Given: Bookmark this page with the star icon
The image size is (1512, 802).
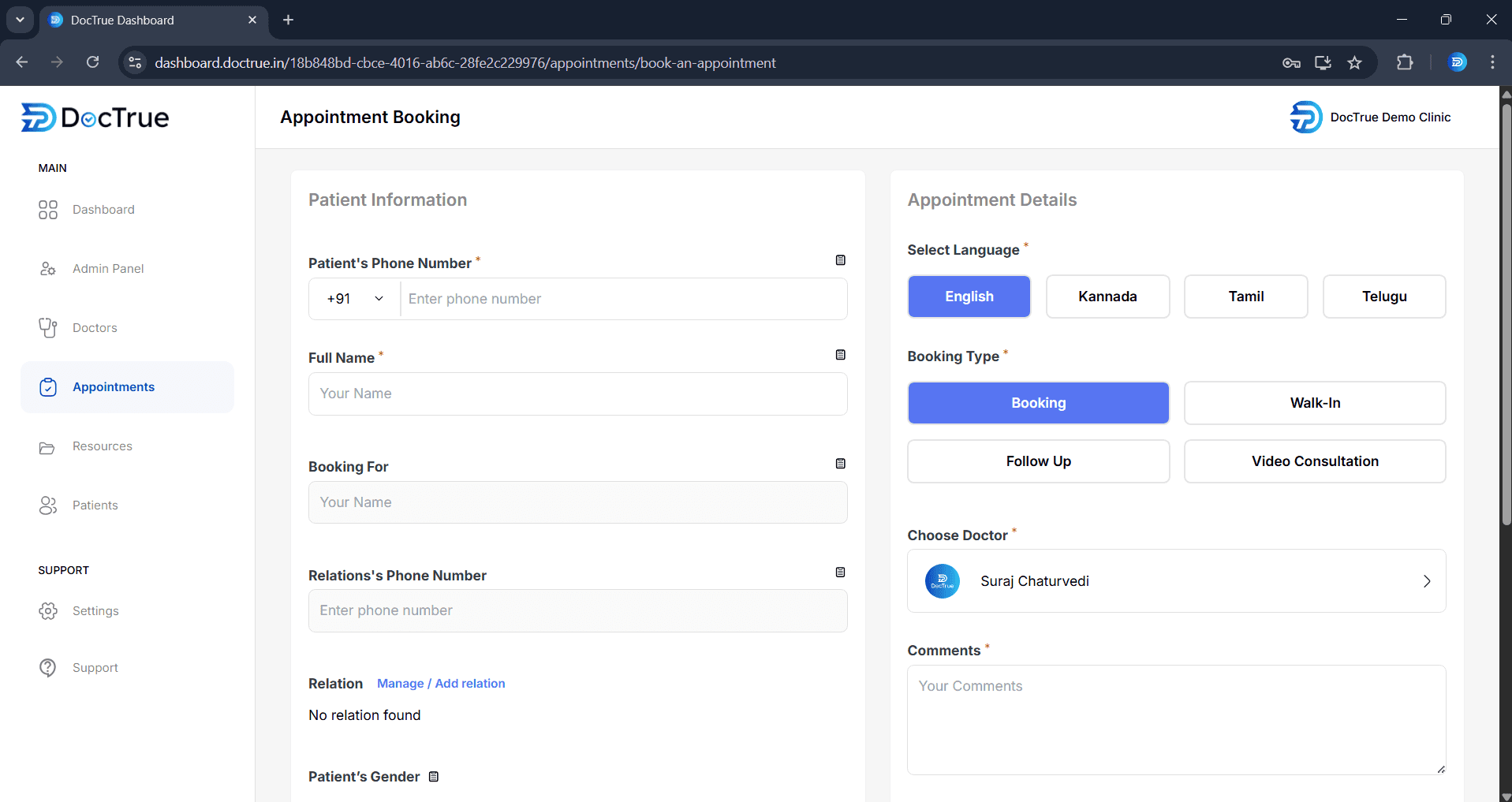Looking at the screenshot, I should point(1355,62).
